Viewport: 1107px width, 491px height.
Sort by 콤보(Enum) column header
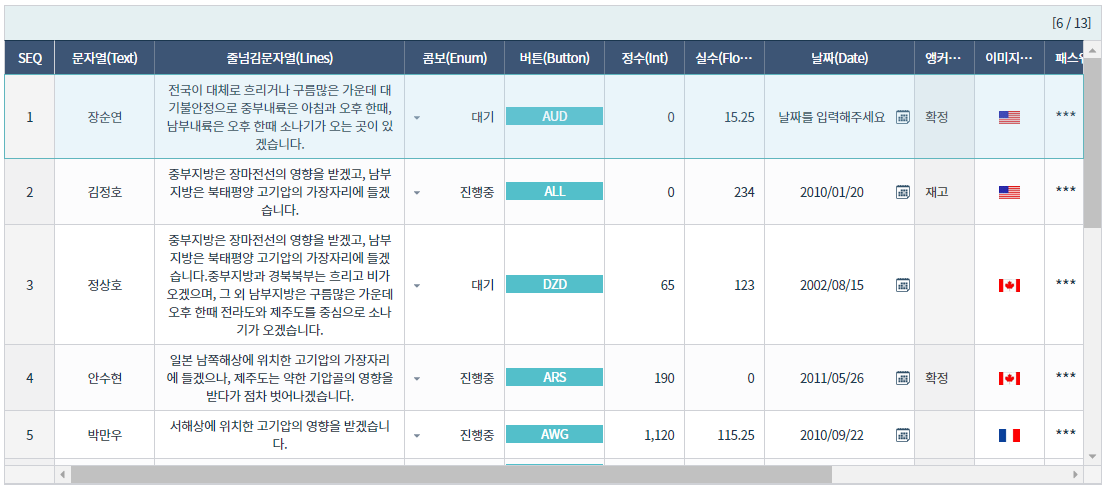pos(455,58)
